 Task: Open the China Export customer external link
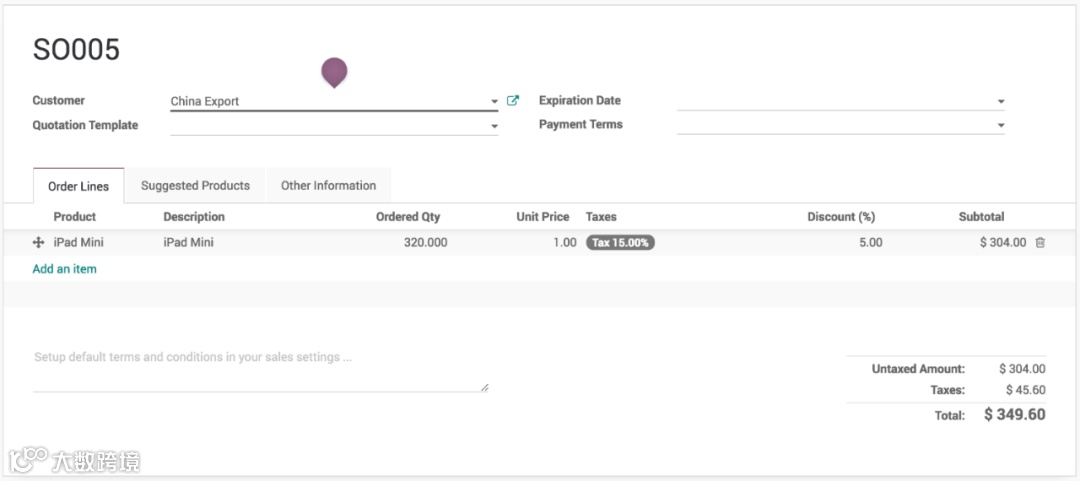(513, 101)
